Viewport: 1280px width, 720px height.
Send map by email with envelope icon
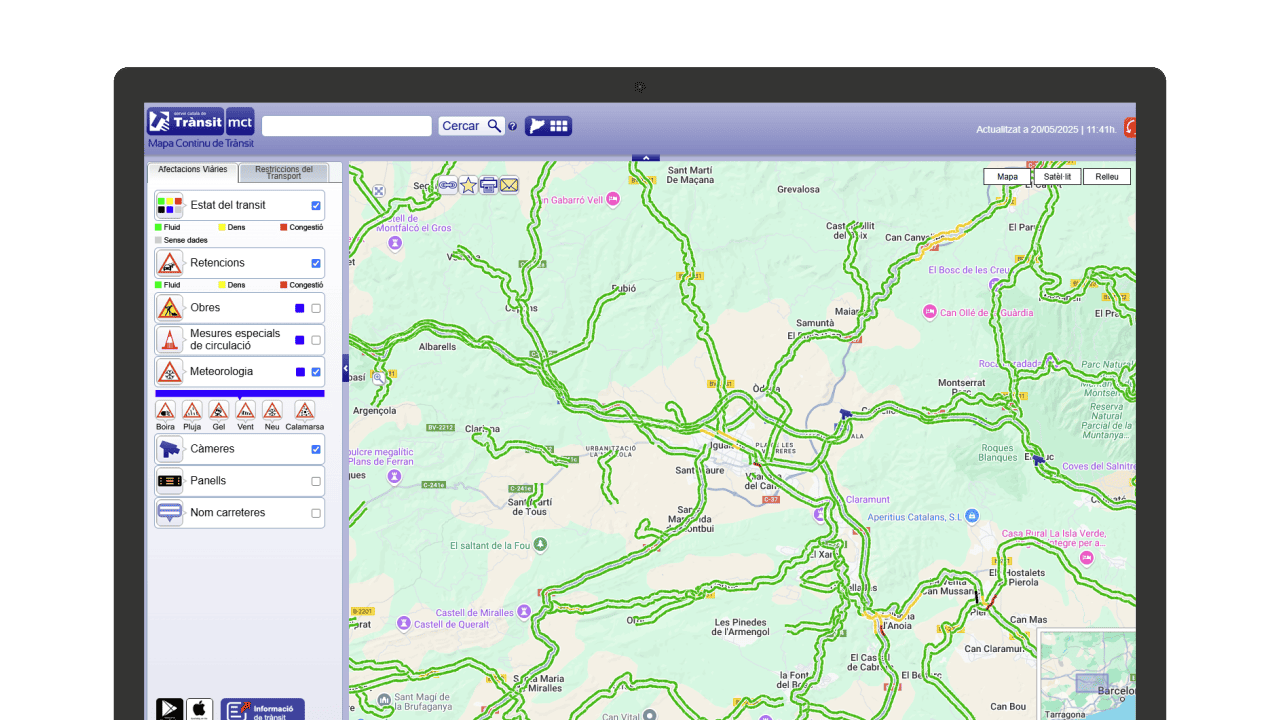click(509, 185)
